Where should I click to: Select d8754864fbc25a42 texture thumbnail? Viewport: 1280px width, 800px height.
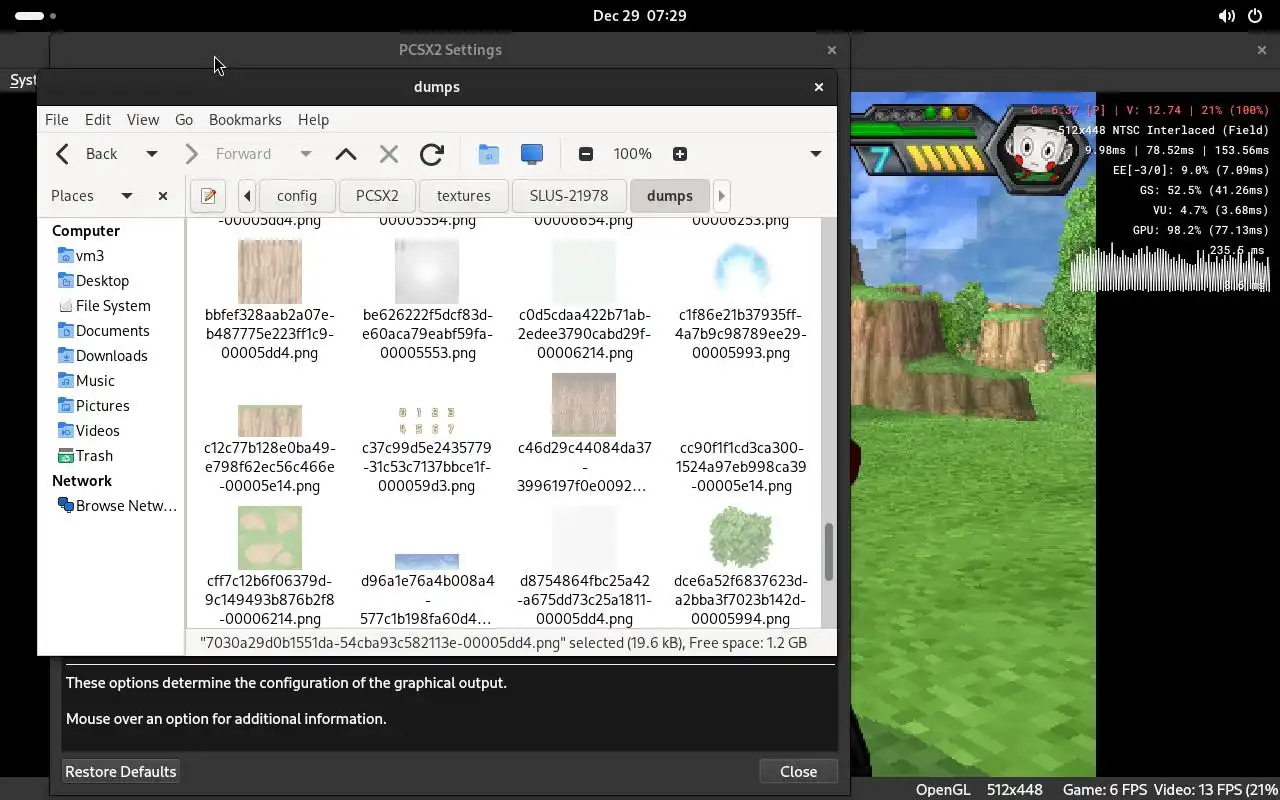click(x=584, y=538)
